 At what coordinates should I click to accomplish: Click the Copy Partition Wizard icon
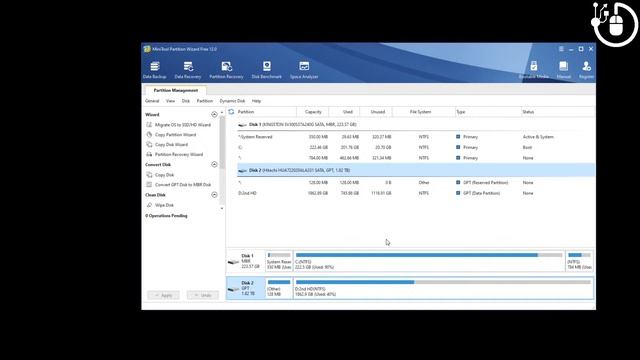point(149,134)
